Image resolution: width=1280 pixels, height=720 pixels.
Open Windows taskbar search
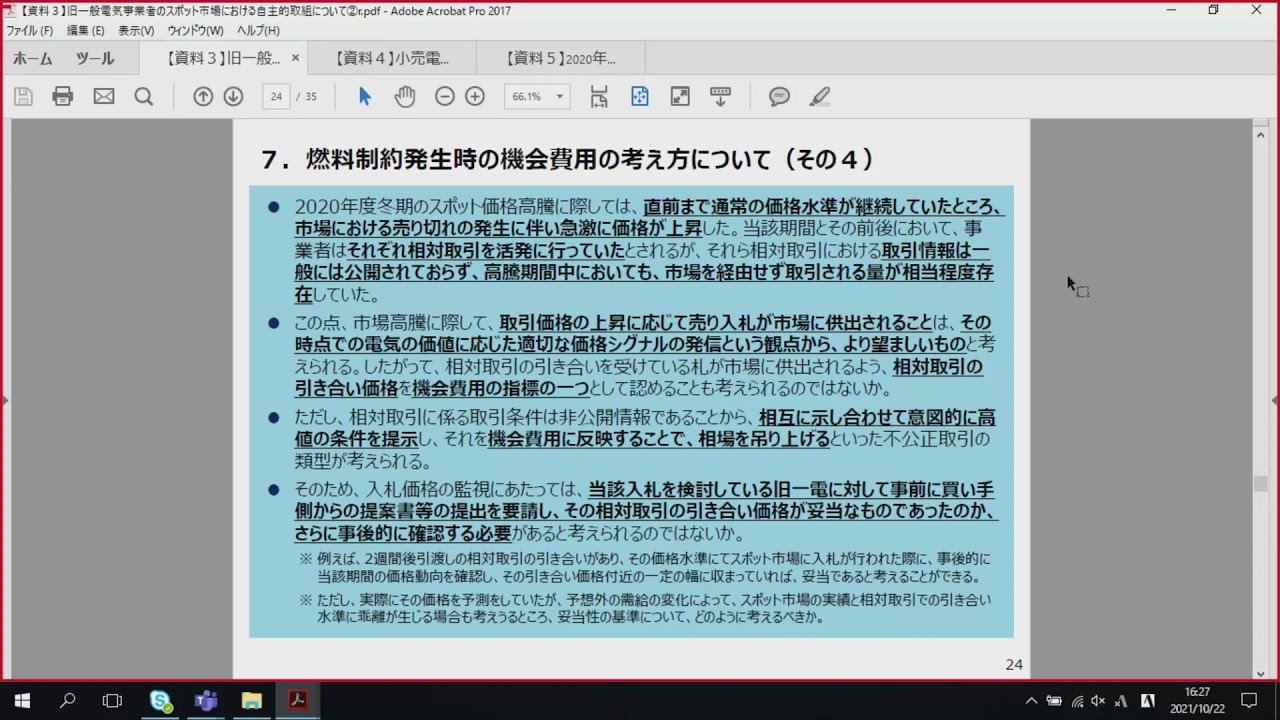click(x=68, y=701)
